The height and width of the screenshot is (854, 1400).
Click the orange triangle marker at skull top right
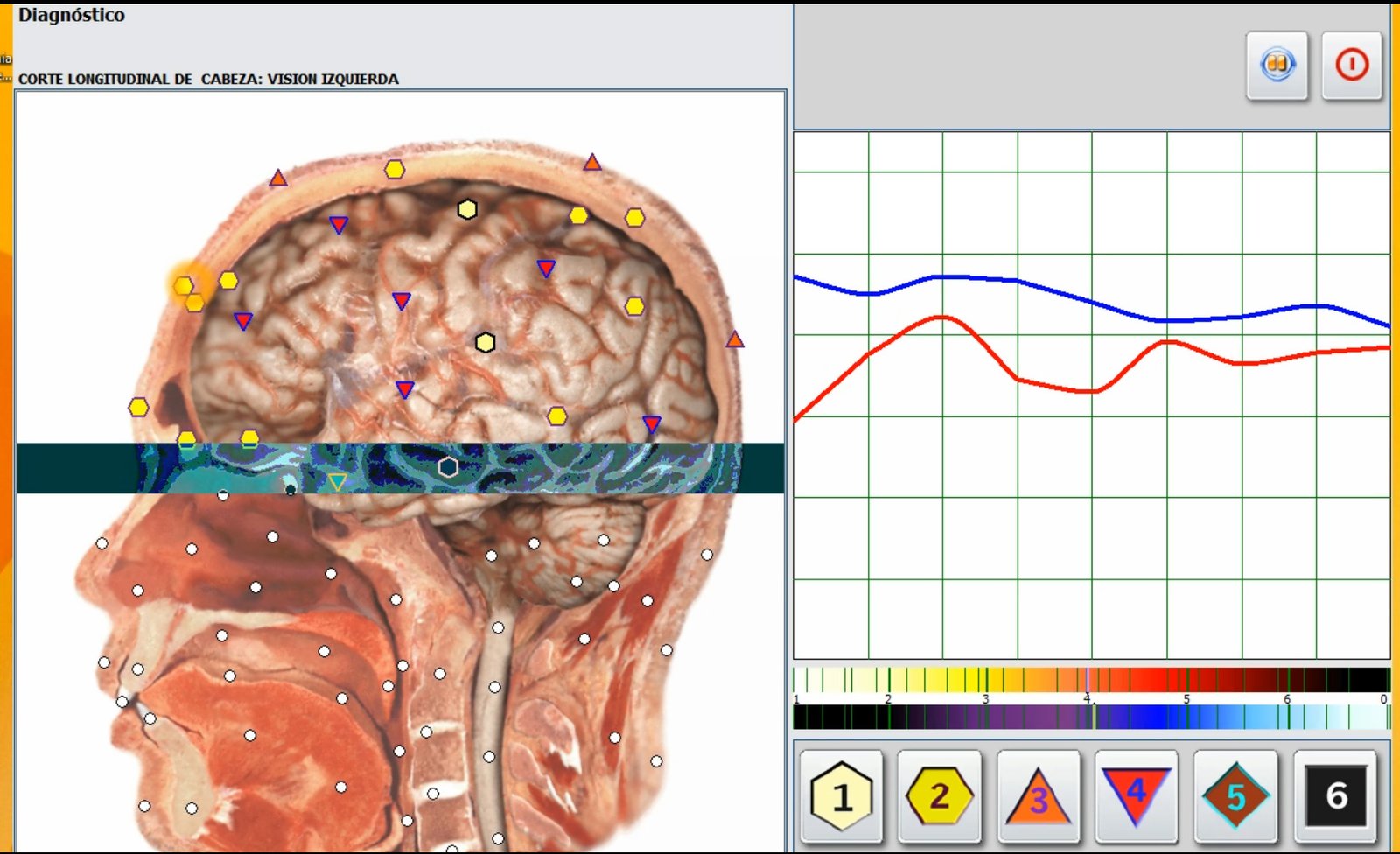[592, 162]
